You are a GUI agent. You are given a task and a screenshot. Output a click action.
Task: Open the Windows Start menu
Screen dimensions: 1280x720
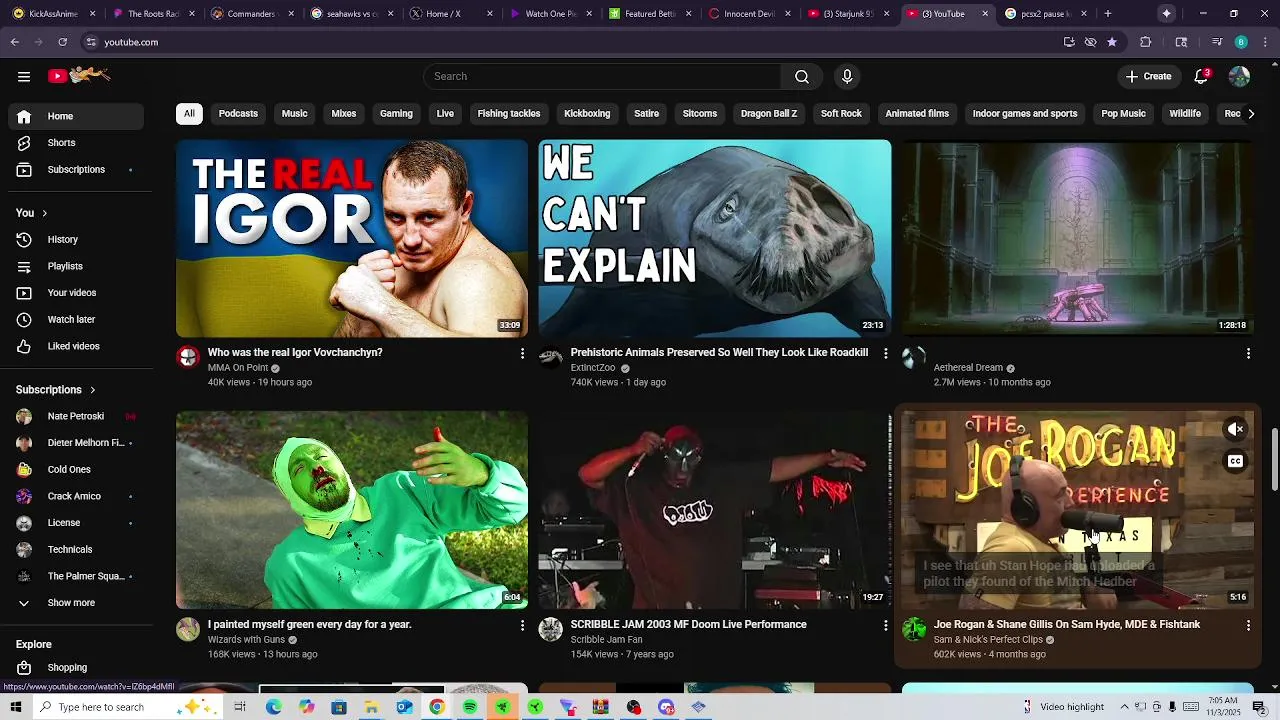click(16, 707)
